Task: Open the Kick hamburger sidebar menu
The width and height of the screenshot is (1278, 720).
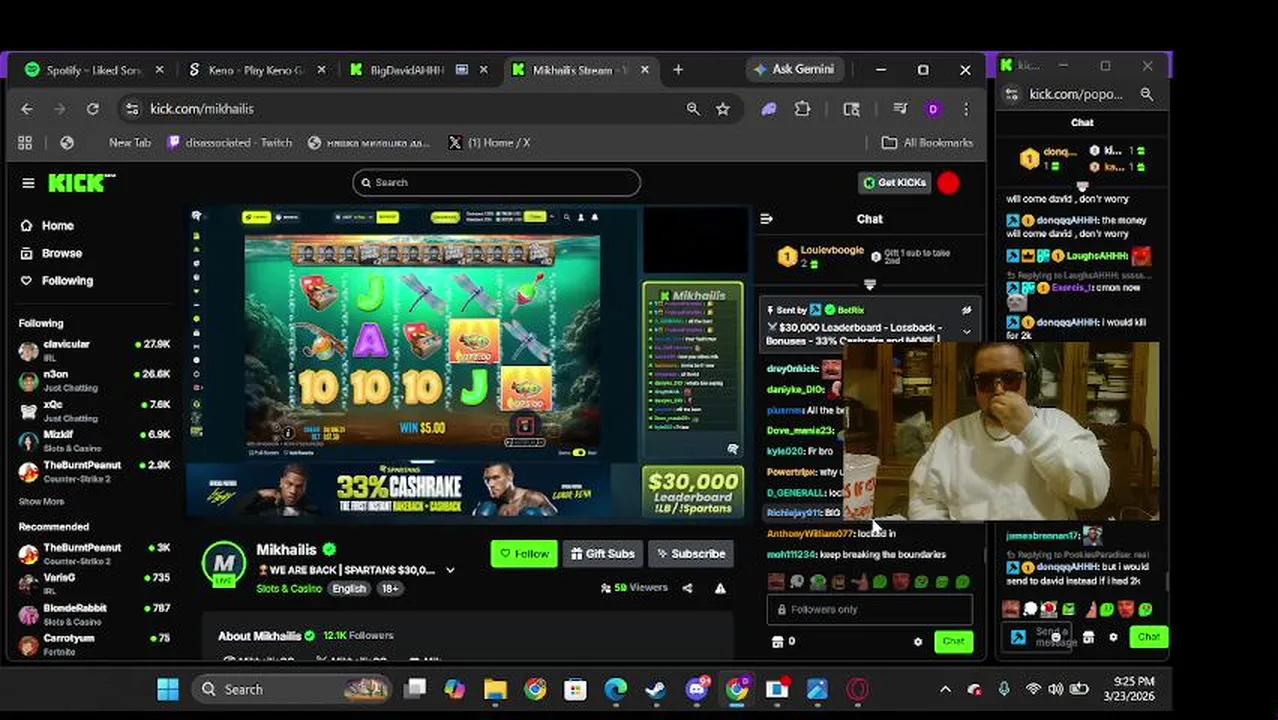Action: [x=28, y=183]
